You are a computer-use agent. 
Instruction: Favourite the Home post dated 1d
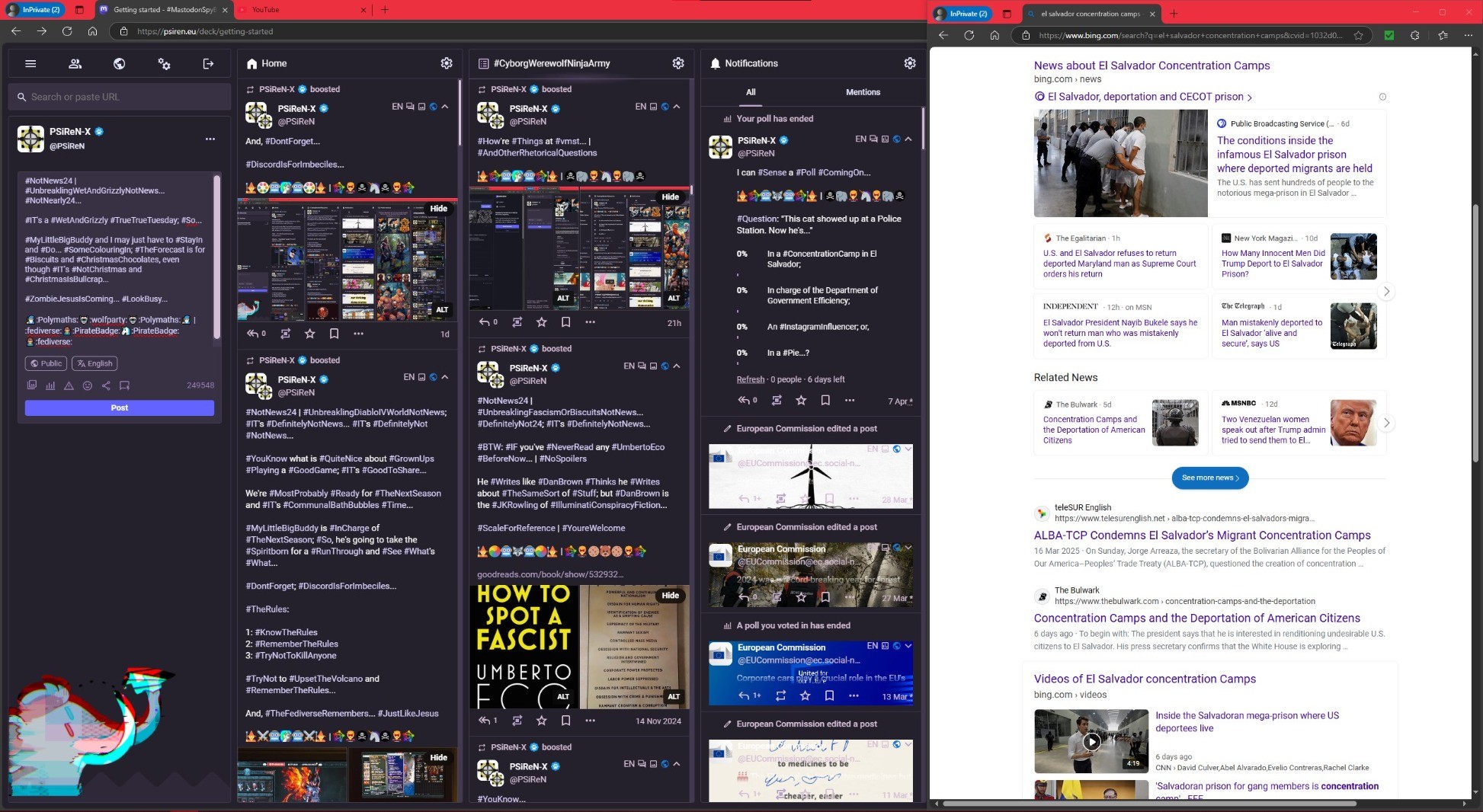[309, 334]
